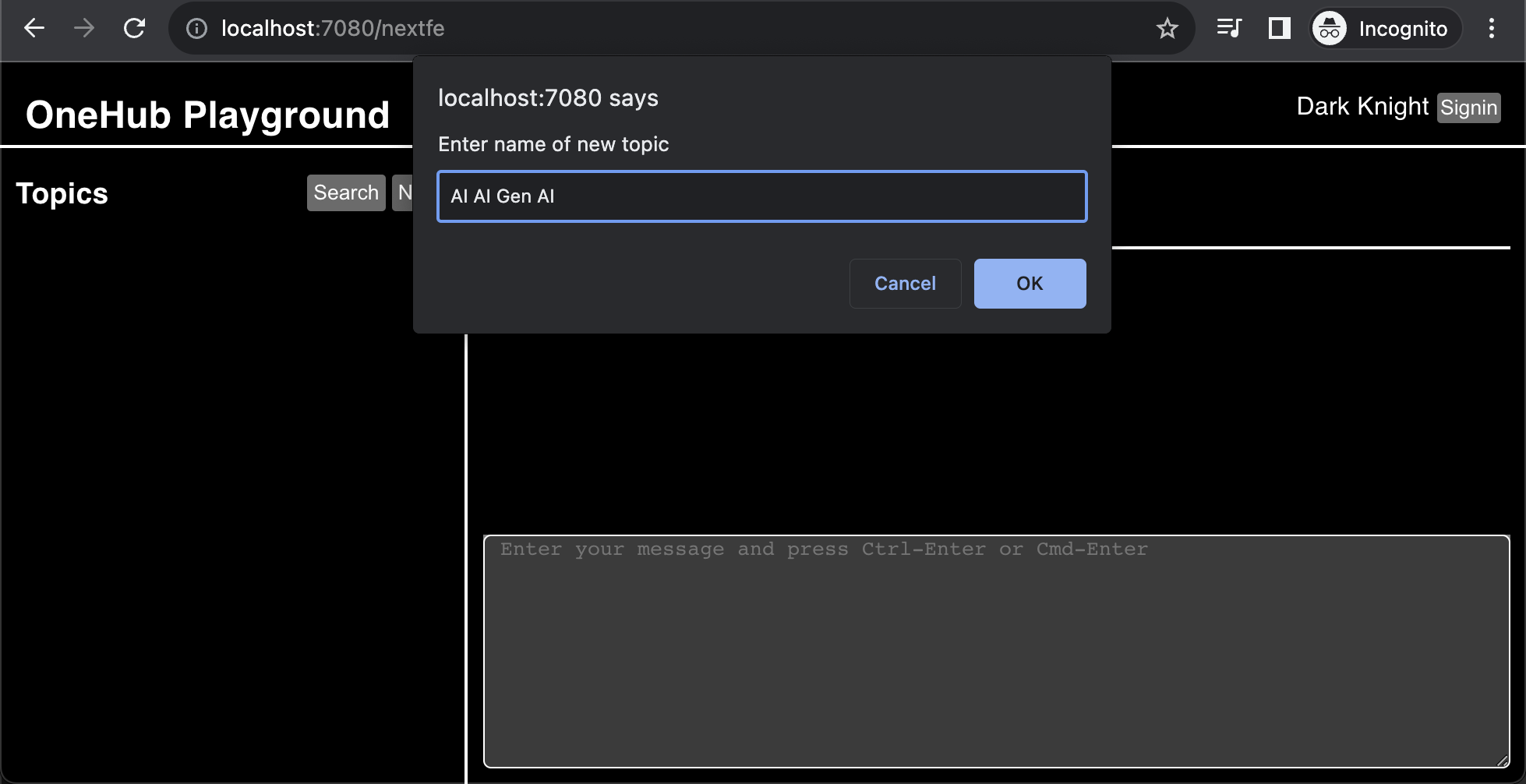Reload the current page
The height and width of the screenshot is (784, 1526).
[x=135, y=29]
